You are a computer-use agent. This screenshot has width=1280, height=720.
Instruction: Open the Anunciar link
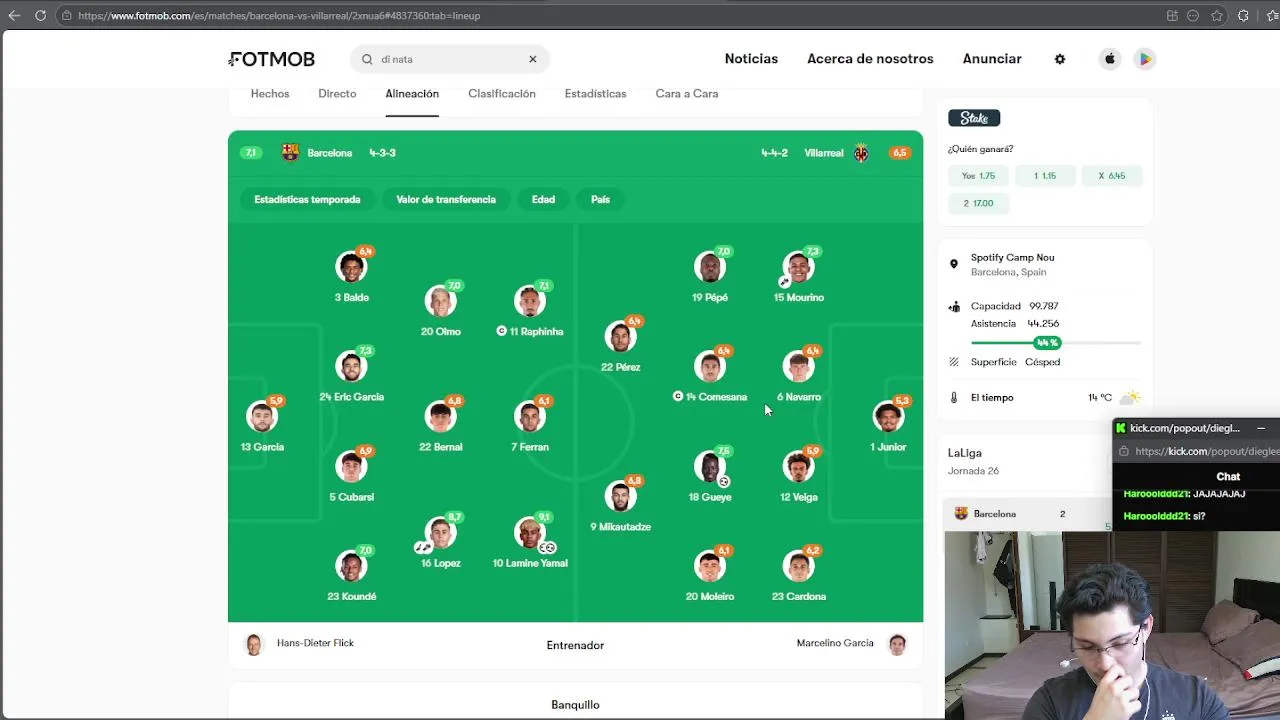992,59
